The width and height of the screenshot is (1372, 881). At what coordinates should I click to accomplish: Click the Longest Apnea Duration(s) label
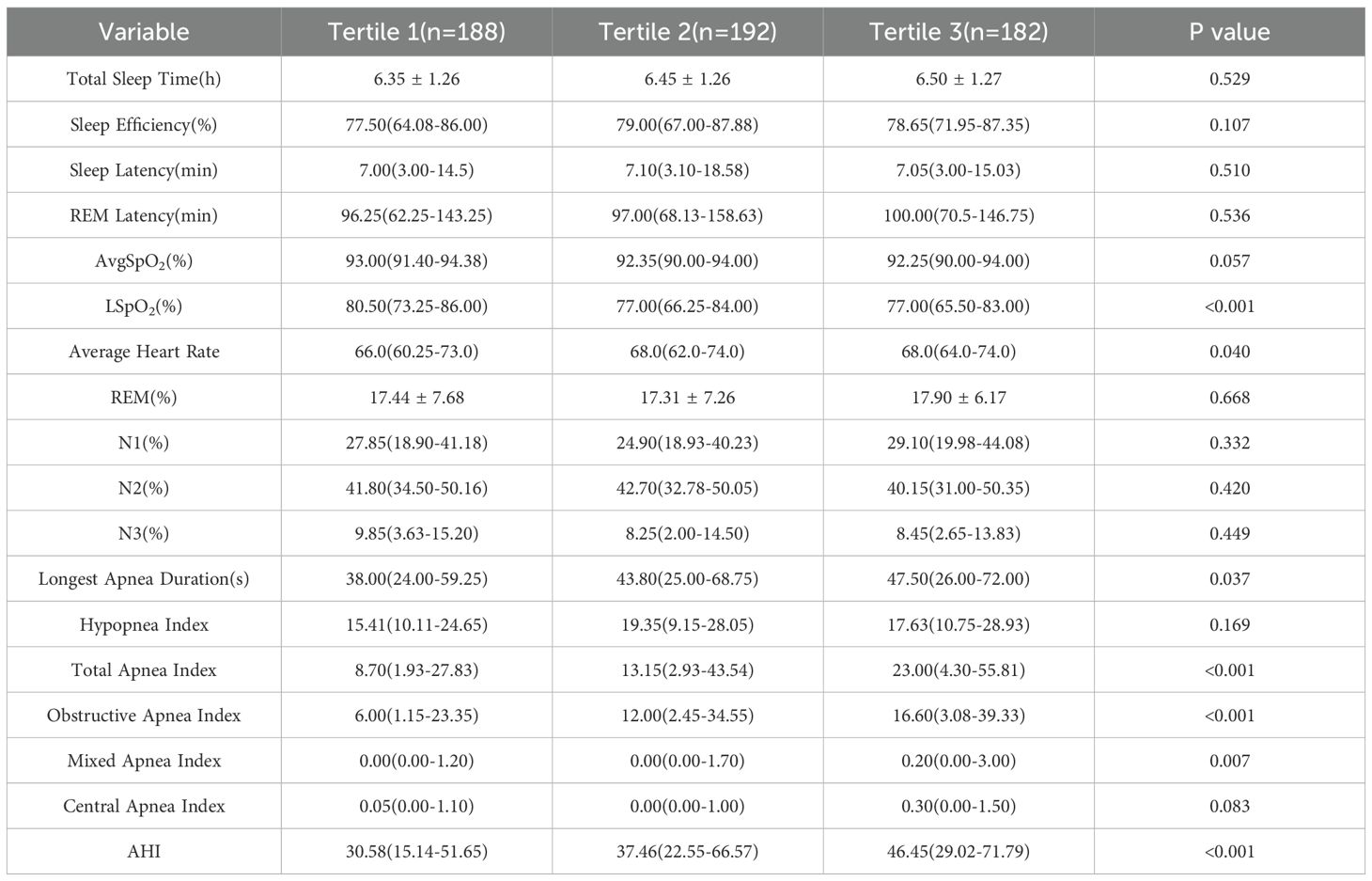coord(144,579)
